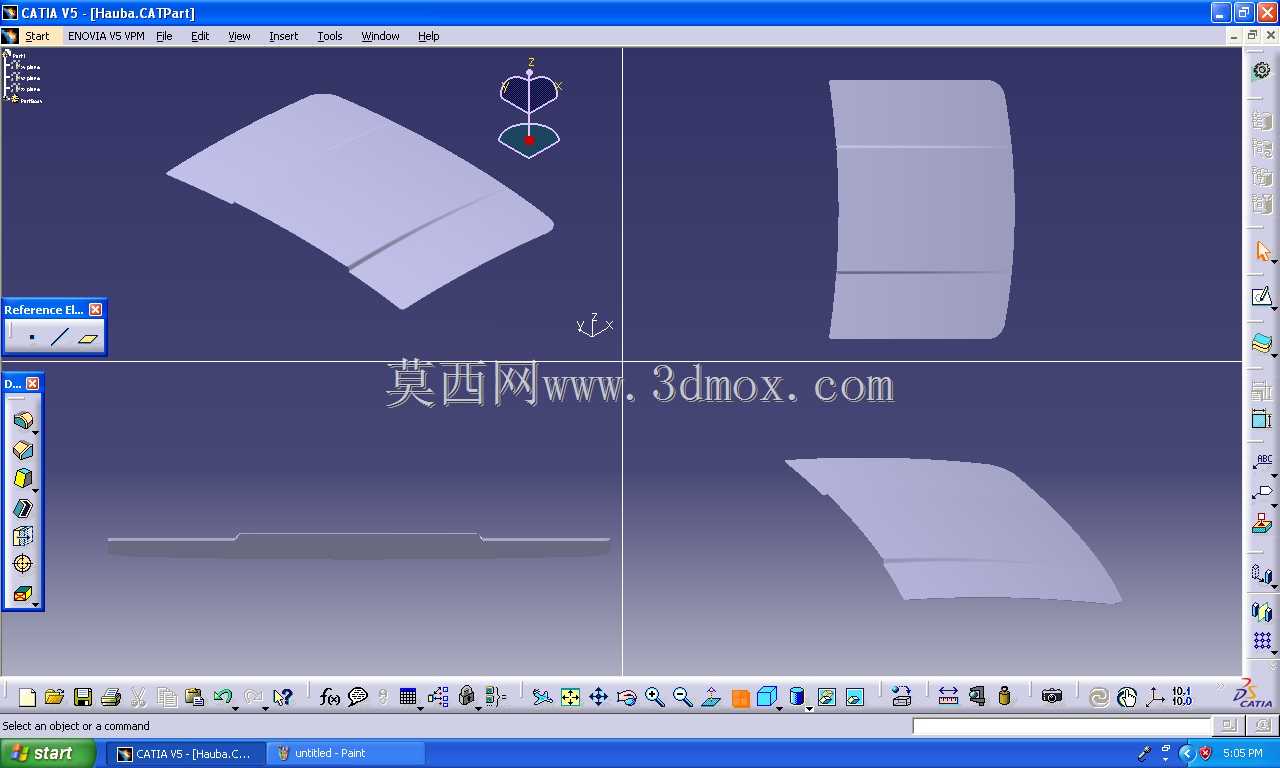The width and height of the screenshot is (1280, 768).
Task: Expand the Isometric View dropdown arrow
Action: pos(780,707)
